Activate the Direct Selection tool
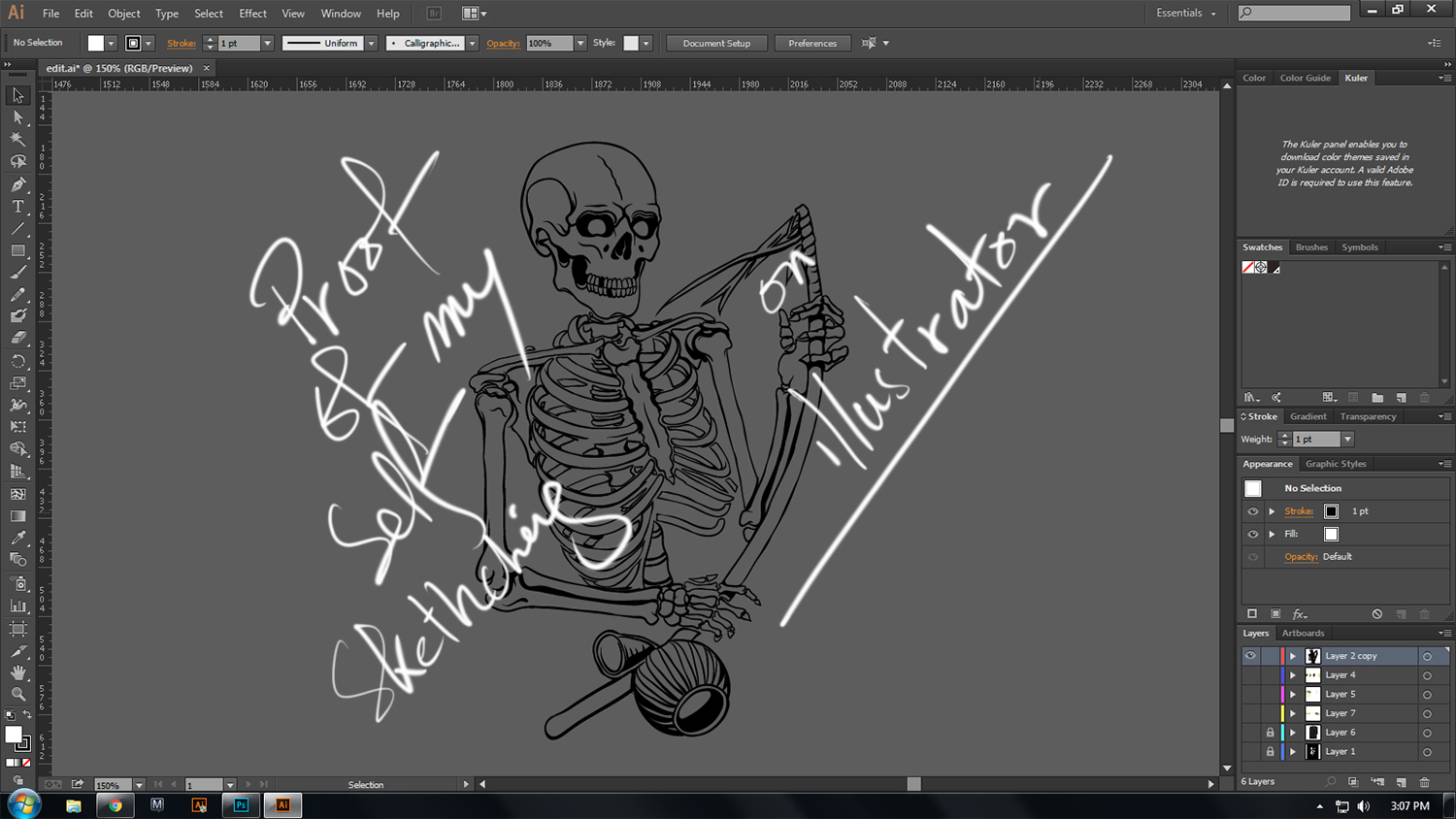The height and width of the screenshot is (819, 1456). point(17,117)
